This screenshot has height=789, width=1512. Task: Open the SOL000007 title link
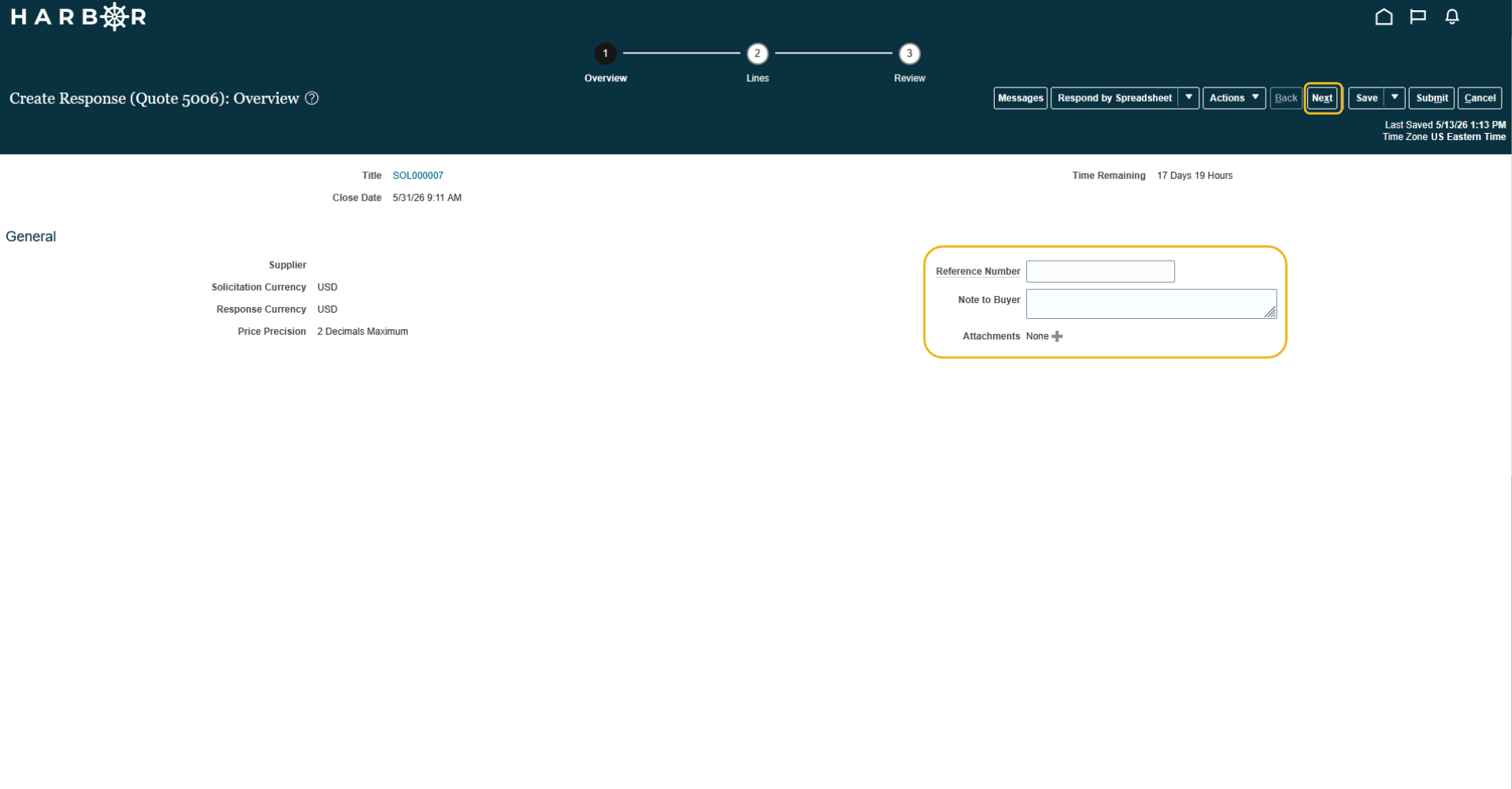coord(417,176)
